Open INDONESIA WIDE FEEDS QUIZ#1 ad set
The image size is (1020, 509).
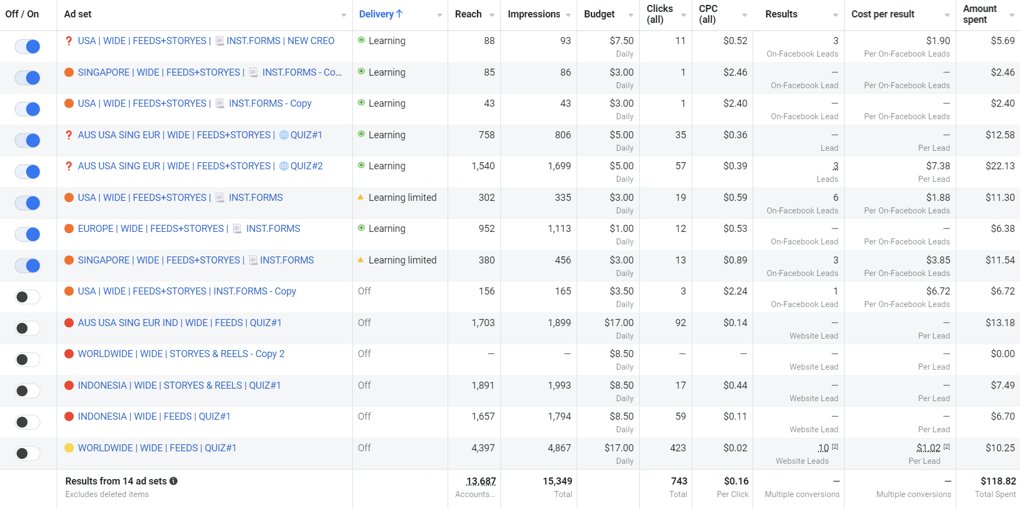click(154, 417)
